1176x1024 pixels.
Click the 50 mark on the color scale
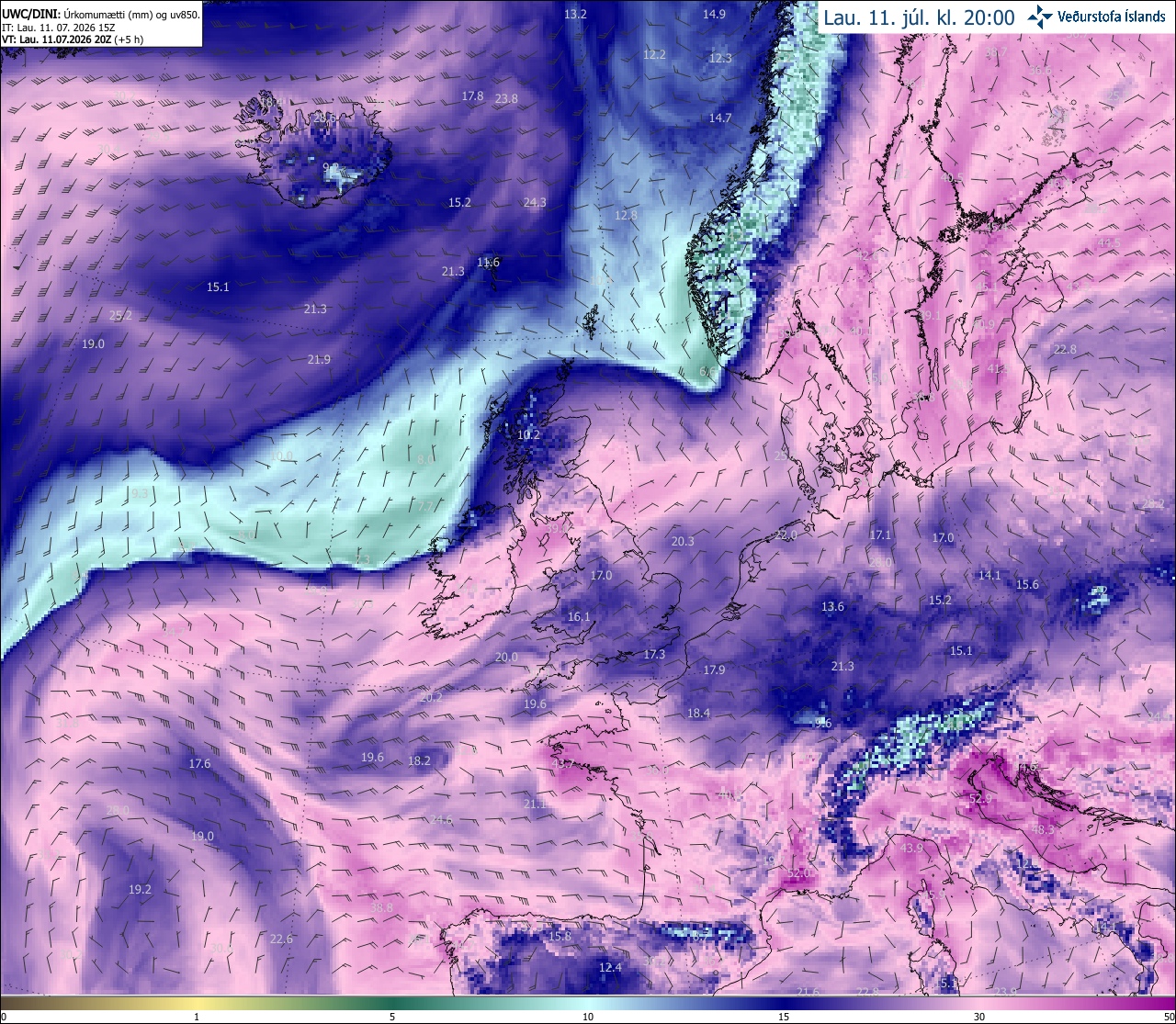pos(1168,1017)
